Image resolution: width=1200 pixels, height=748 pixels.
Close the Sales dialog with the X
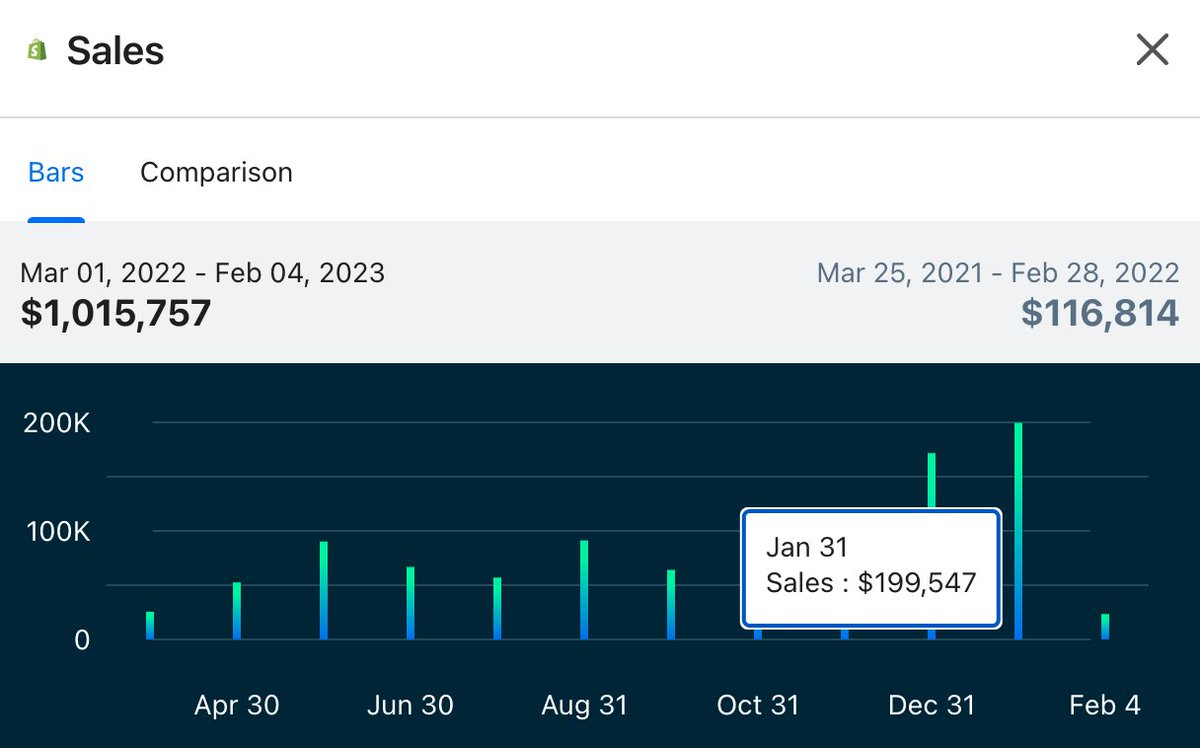(x=1152, y=49)
